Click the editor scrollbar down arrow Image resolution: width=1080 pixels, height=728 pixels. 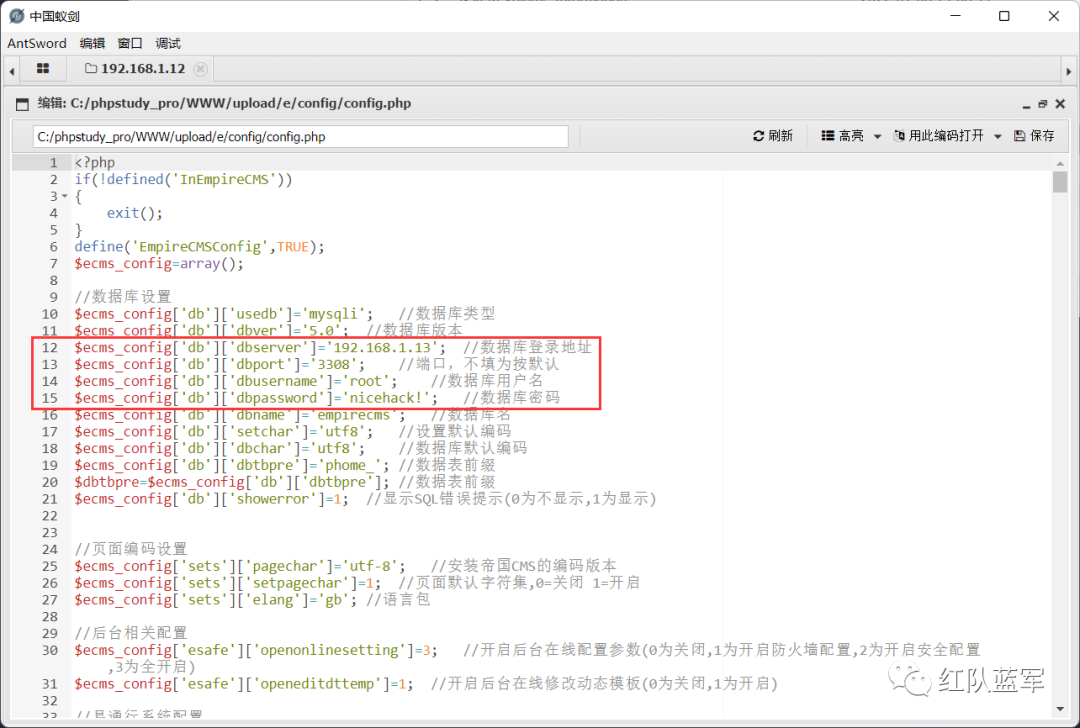click(1060, 709)
